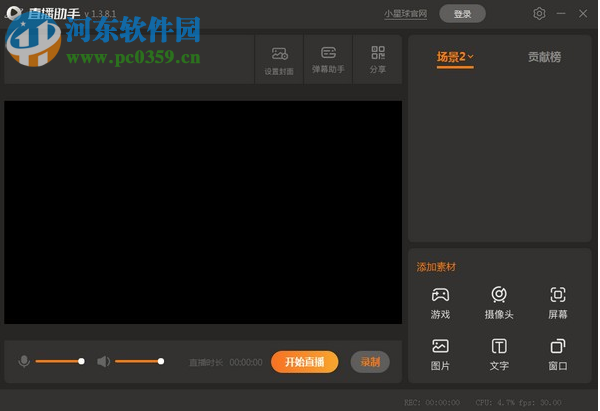Open the 弹幕助手 danmaku assistant
Screen dimensions: 600x411
click(328, 60)
